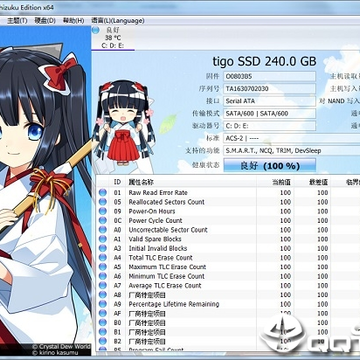Select the Initial Invalid Blocks attribute name
Image resolution: width=360 pixels, height=360 pixels.
pyautogui.click(x=158, y=249)
